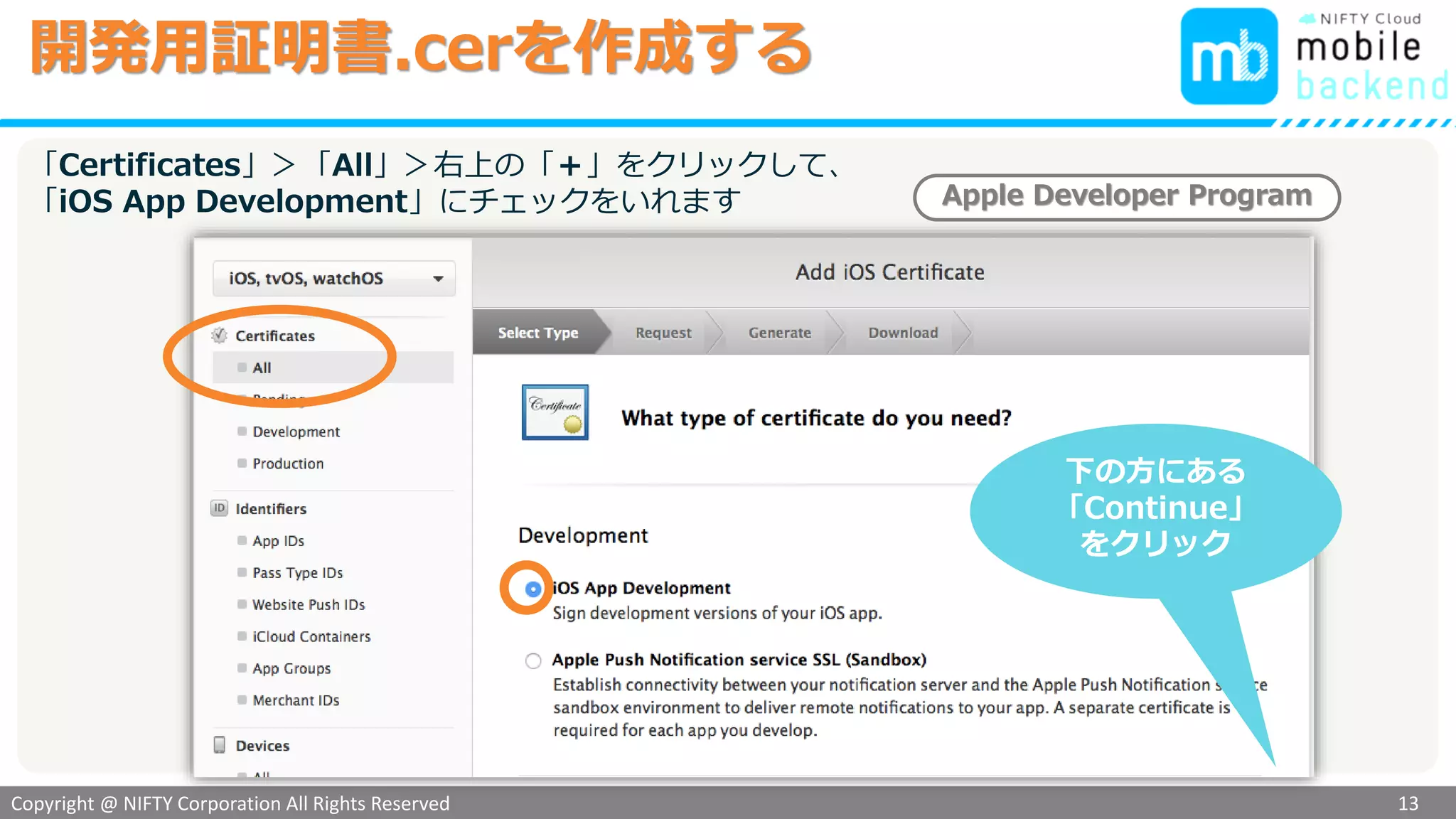Open Merchant IDs entry
The width and height of the screenshot is (1456, 819).
[x=296, y=700]
